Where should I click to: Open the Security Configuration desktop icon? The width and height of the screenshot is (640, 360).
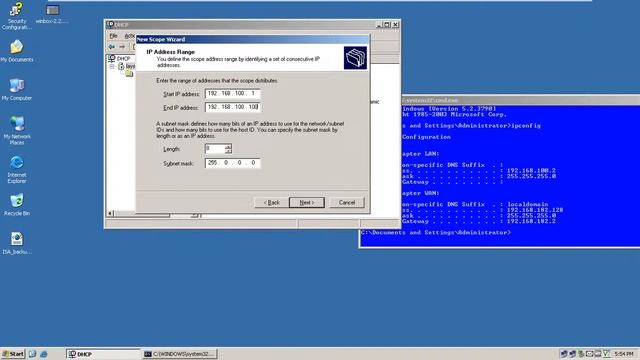click(16, 16)
